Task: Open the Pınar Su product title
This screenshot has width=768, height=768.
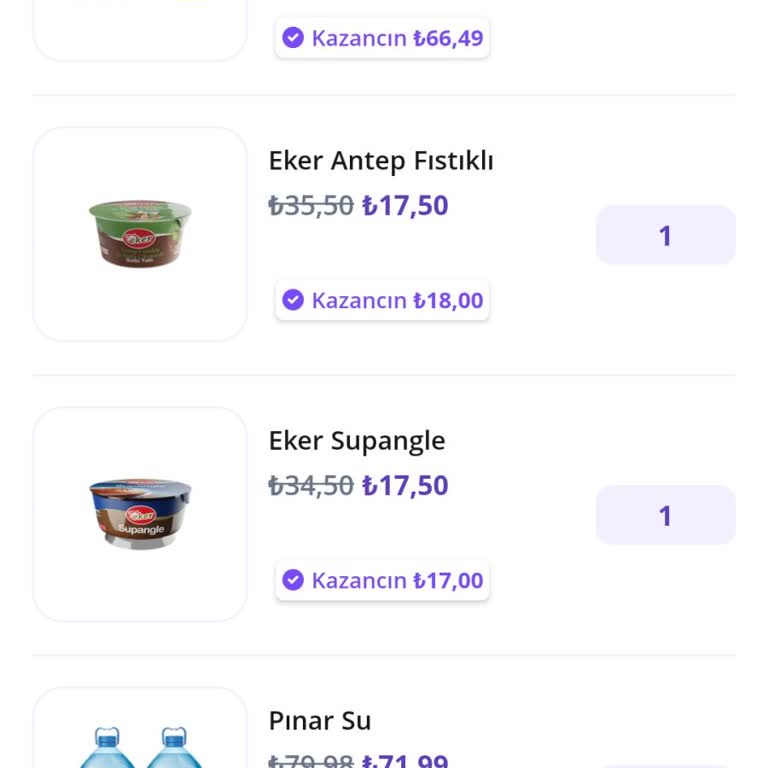Action: pos(320,721)
